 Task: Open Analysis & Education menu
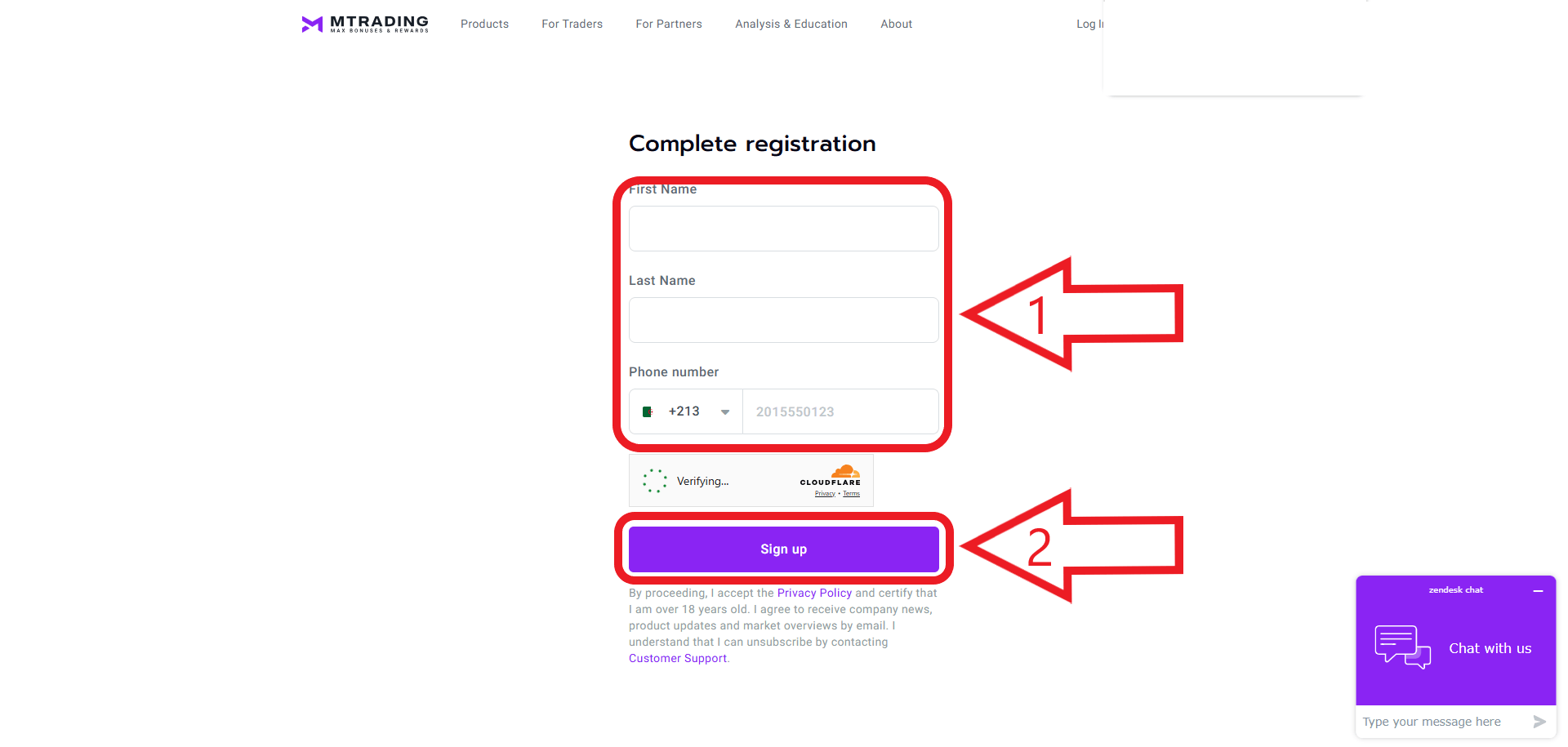(x=791, y=24)
